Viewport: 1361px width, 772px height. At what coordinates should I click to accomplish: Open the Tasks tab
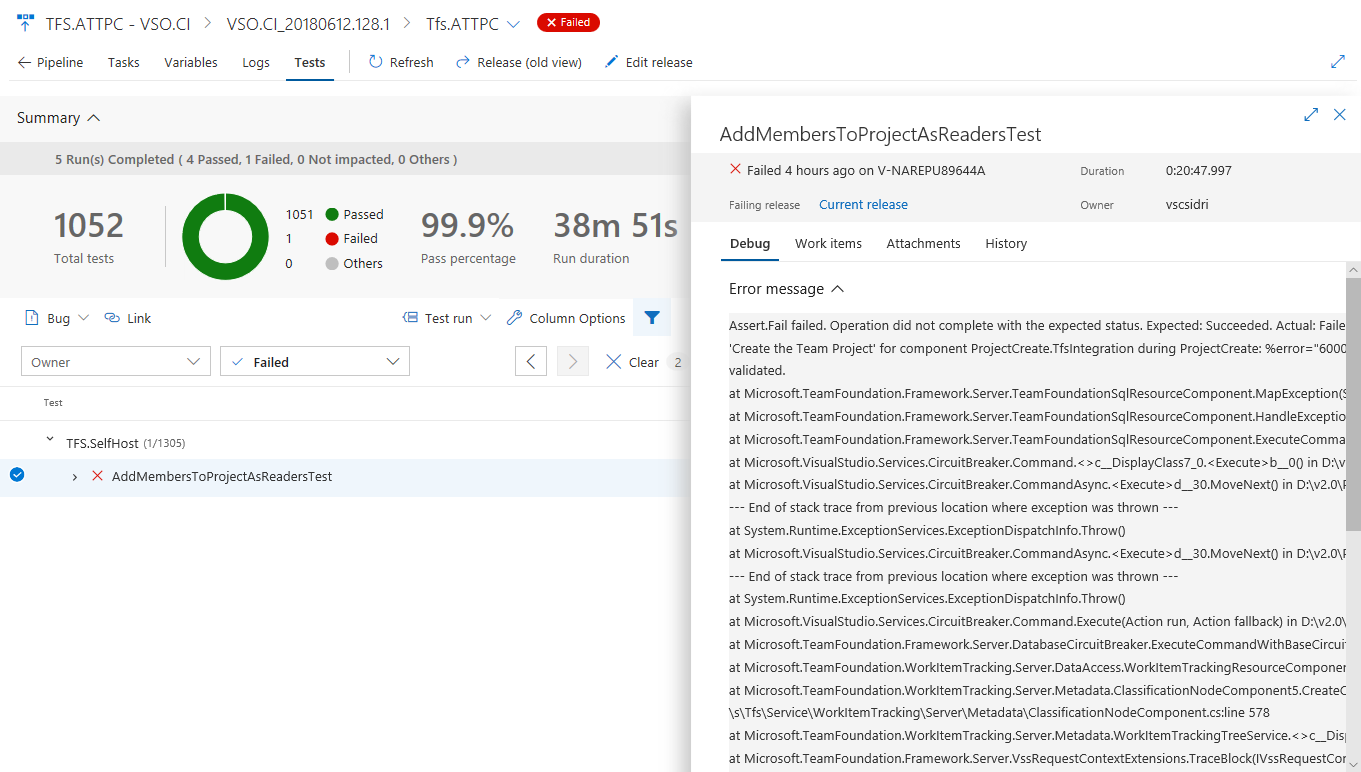tap(124, 62)
